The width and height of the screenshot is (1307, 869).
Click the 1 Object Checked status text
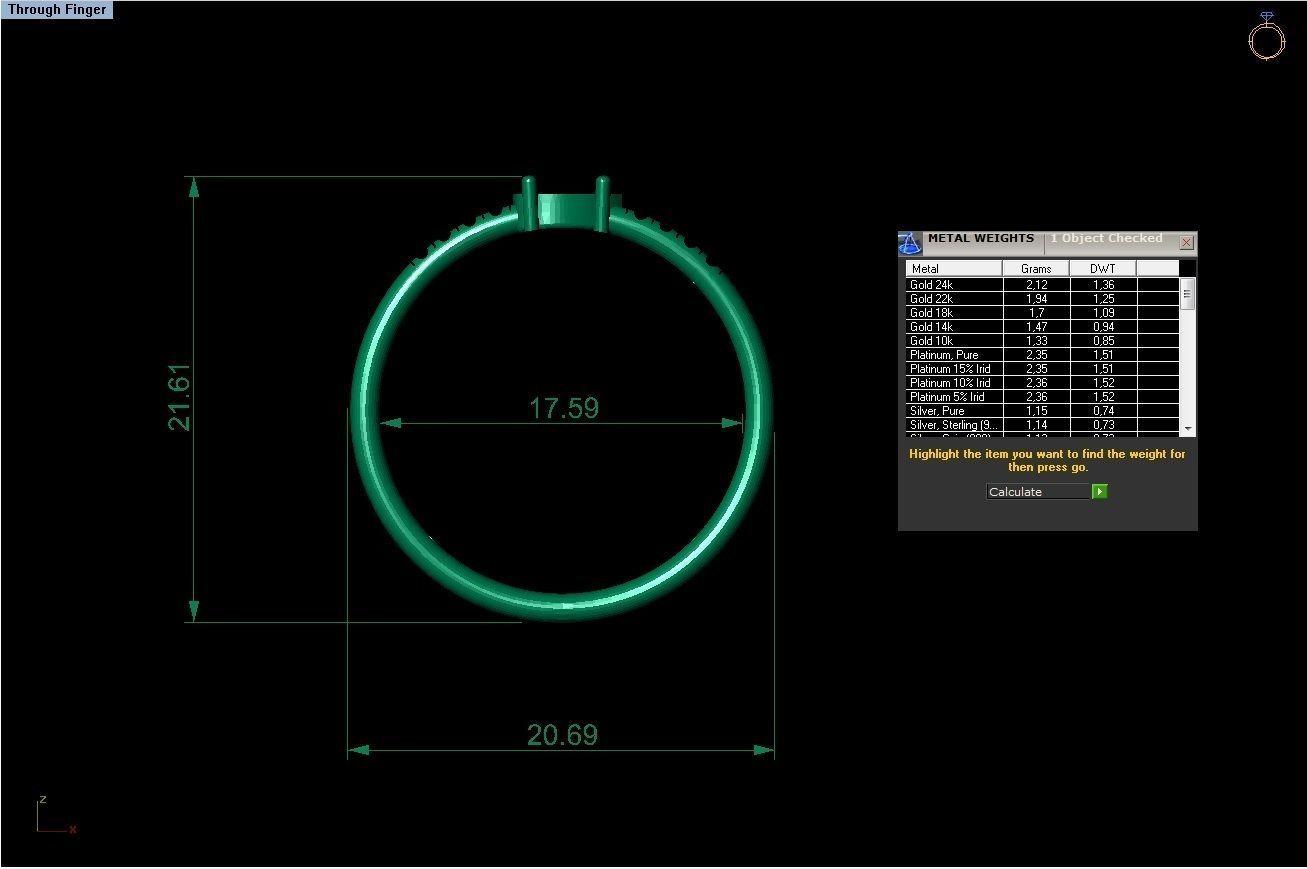1106,238
